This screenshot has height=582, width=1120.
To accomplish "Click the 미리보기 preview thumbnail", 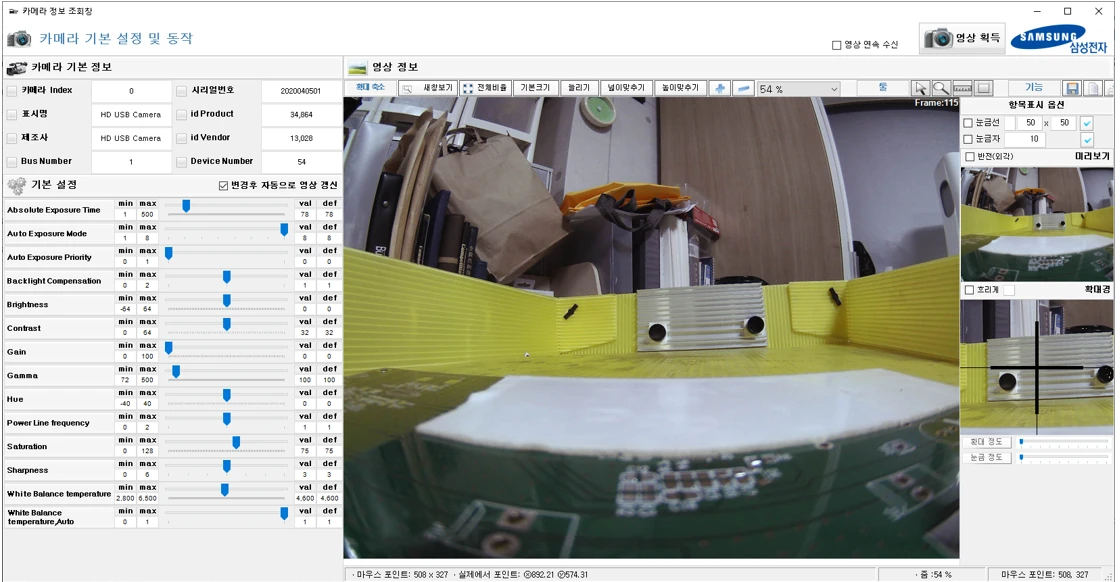I will tap(1037, 224).
